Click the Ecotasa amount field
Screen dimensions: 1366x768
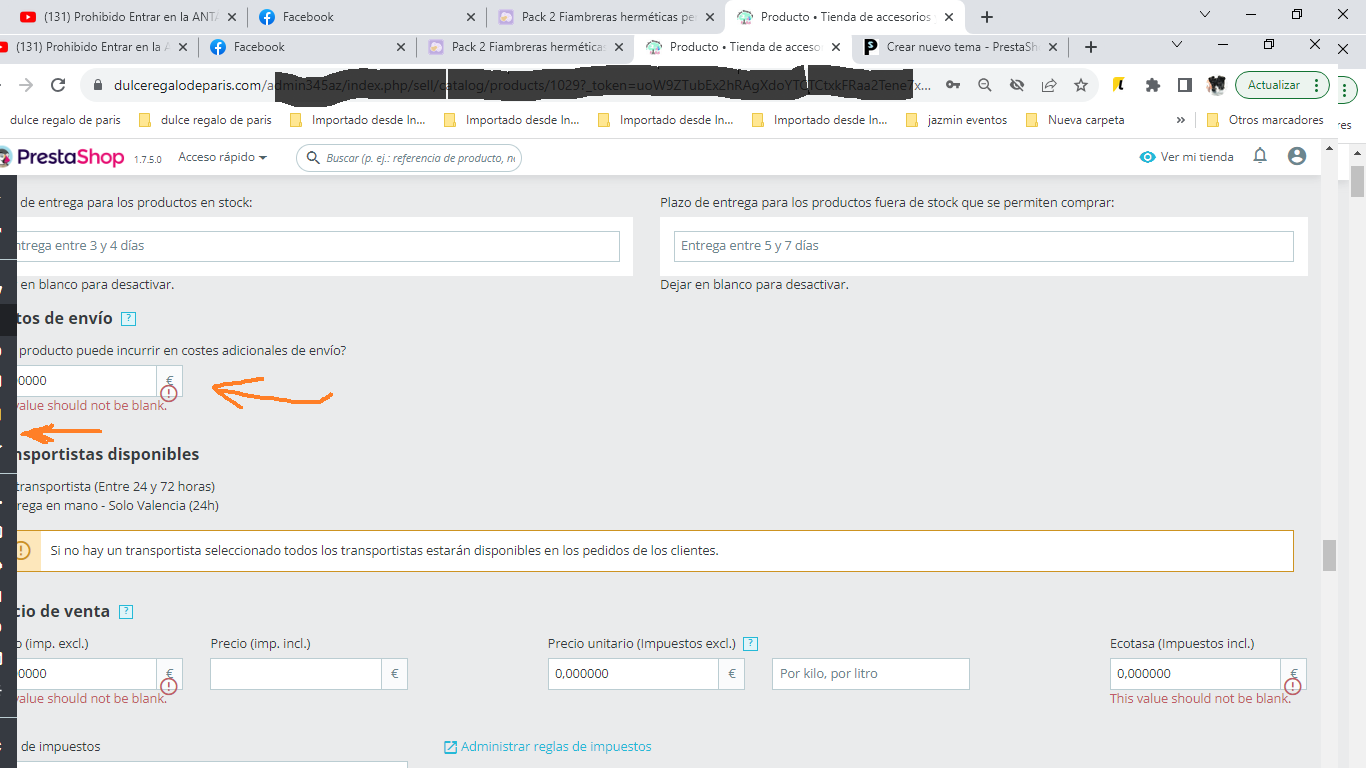(1195, 674)
